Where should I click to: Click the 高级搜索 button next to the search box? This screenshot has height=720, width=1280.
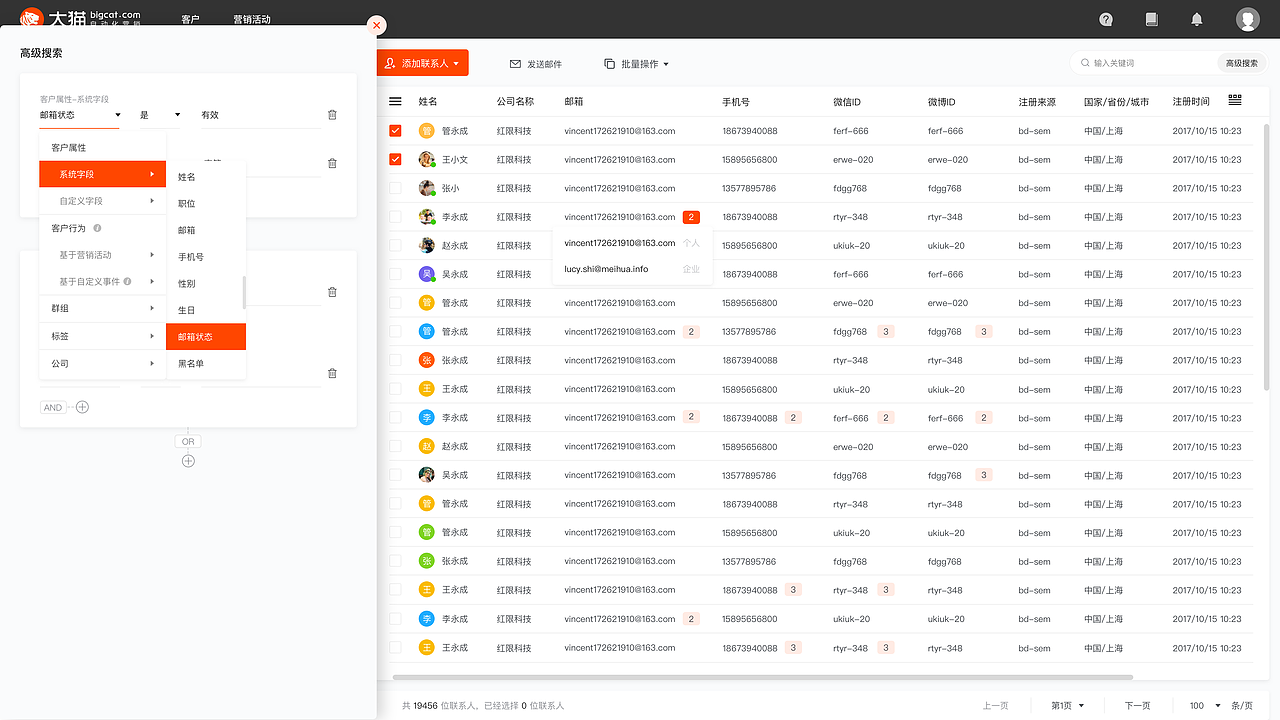(1241, 63)
